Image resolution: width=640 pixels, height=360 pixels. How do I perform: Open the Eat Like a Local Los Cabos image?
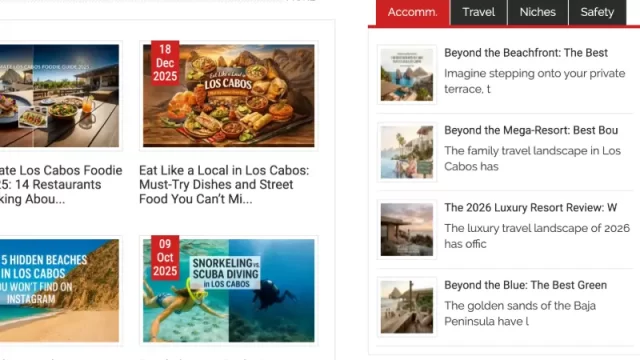pyautogui.click(x=229, y=96)
